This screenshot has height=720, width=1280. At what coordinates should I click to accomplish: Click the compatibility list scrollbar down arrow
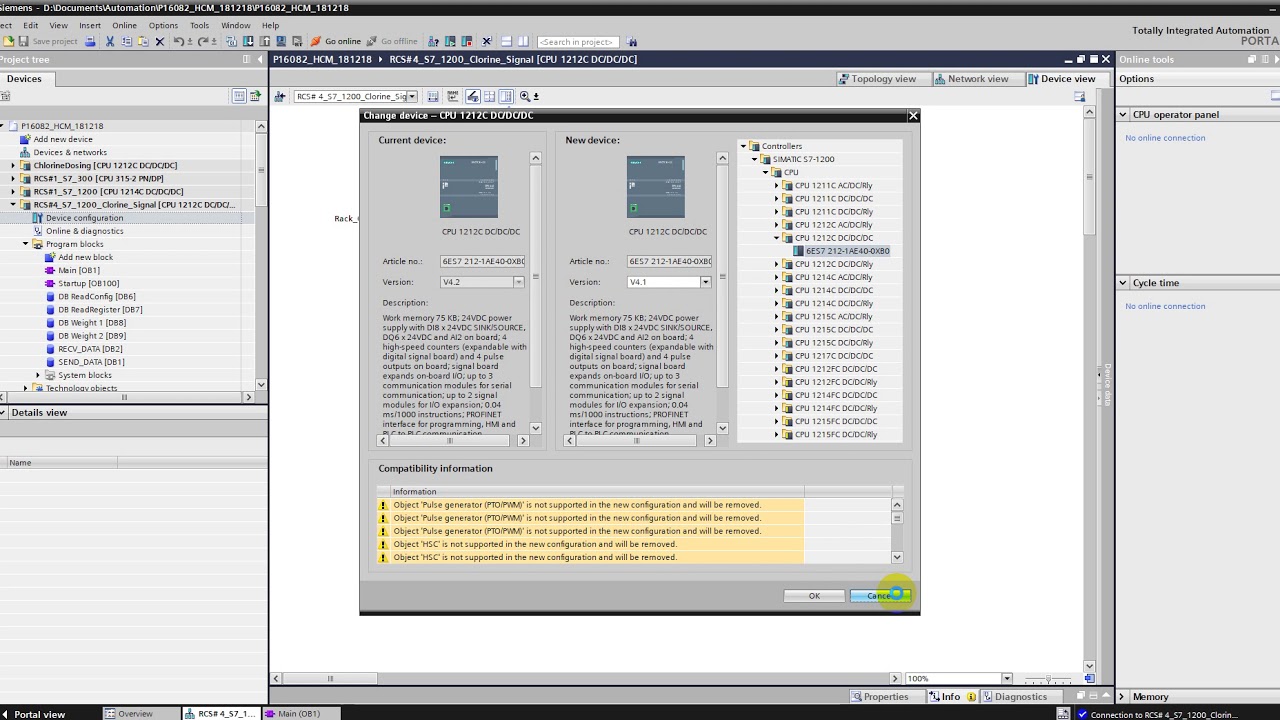tap(897, 557)
